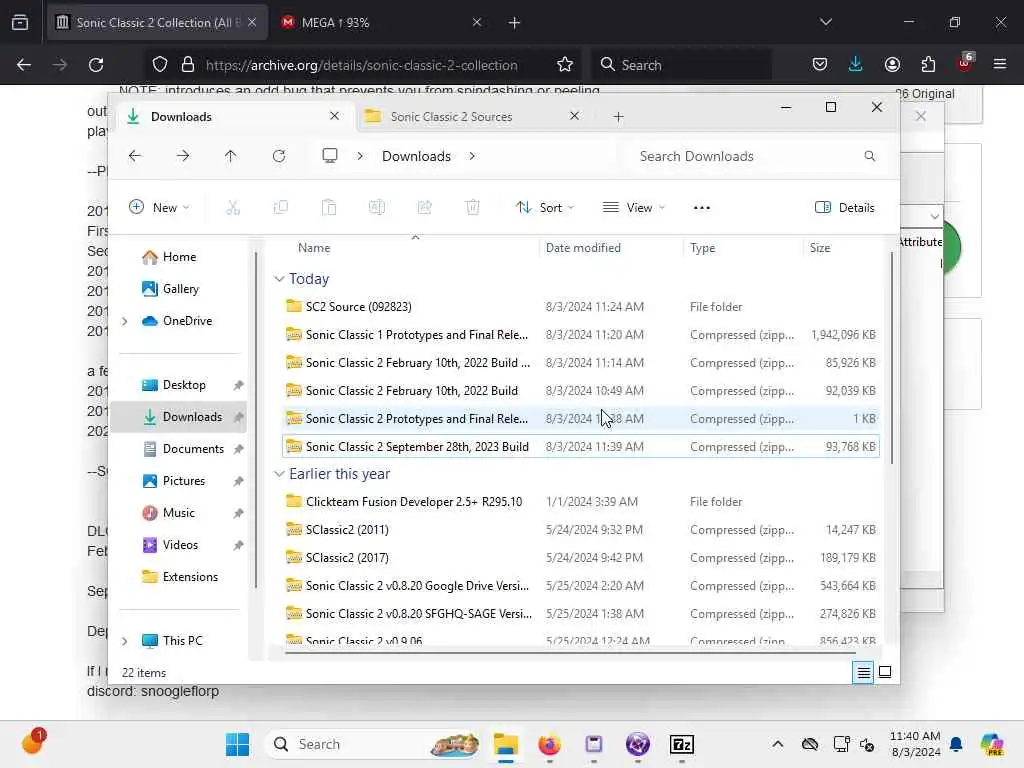Open the New dropdown
1024x768 pixels.
click(x=159, y=208)
